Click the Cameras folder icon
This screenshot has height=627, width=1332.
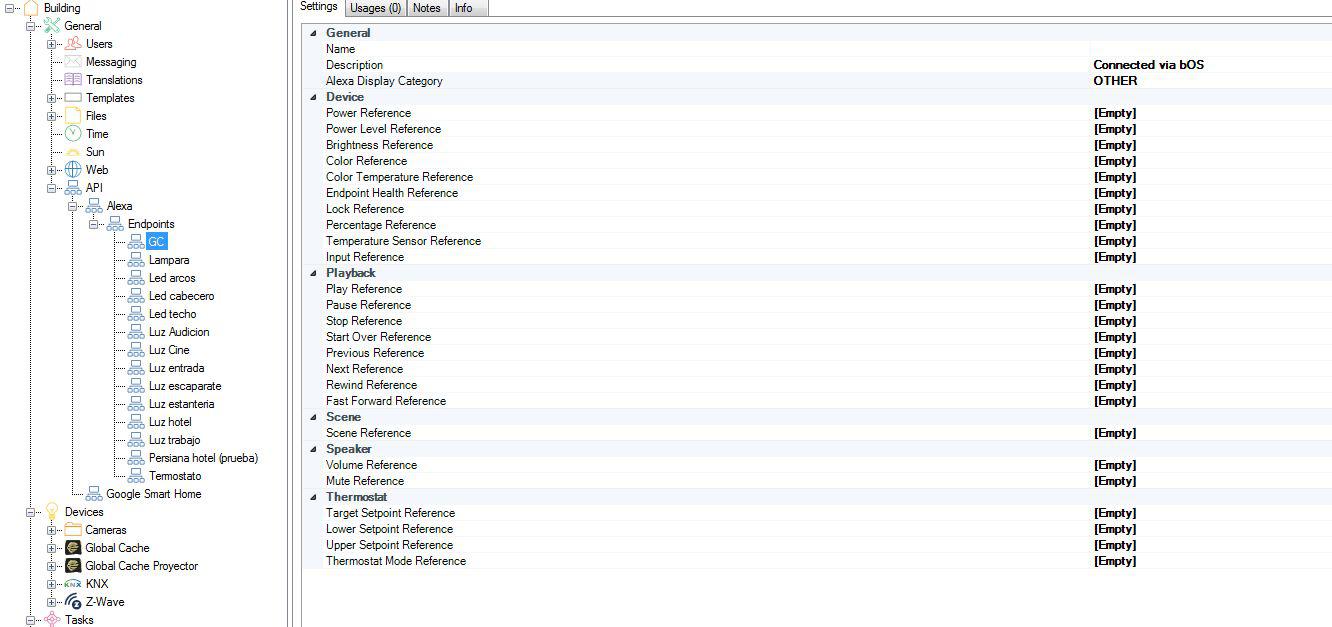coord(73,530)
